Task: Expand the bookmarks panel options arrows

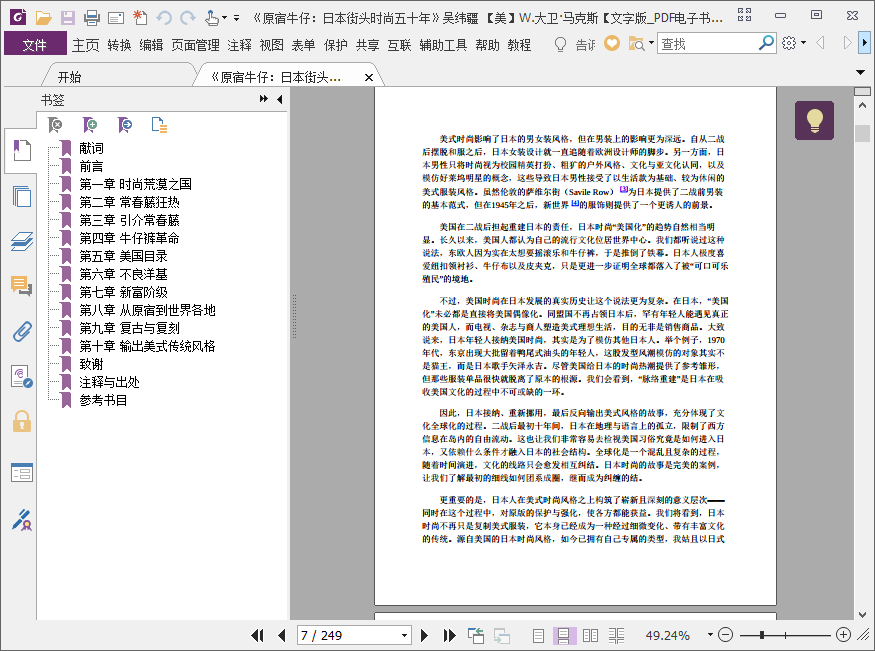Action: click(x=263, y=99)
